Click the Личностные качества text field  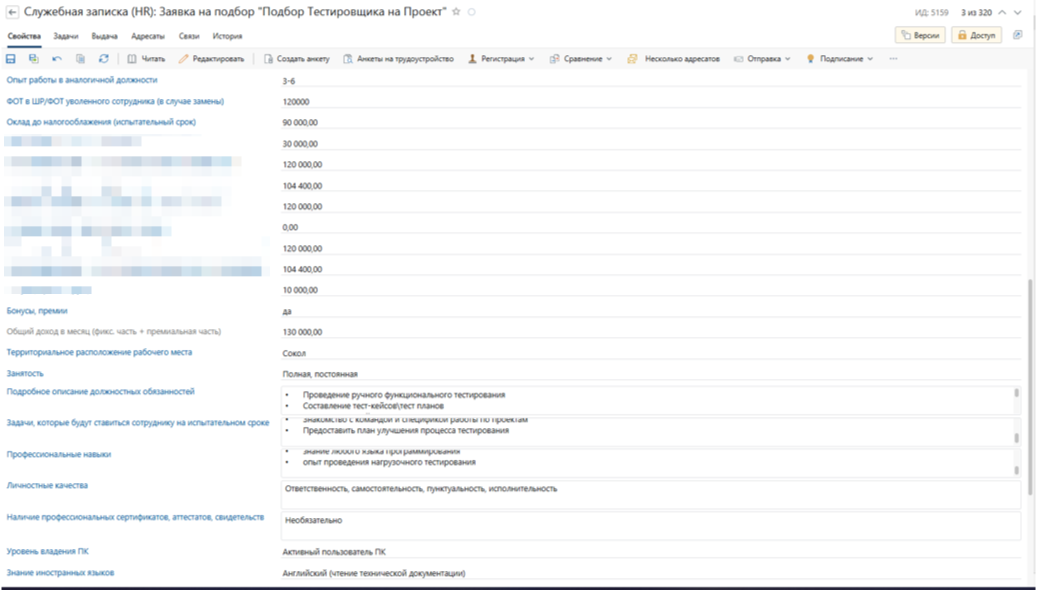coord(650,493)
